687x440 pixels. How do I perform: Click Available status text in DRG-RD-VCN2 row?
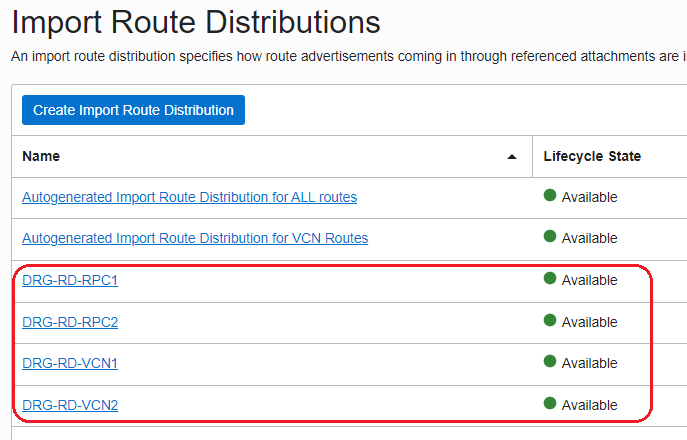click(x=589, y=405)
